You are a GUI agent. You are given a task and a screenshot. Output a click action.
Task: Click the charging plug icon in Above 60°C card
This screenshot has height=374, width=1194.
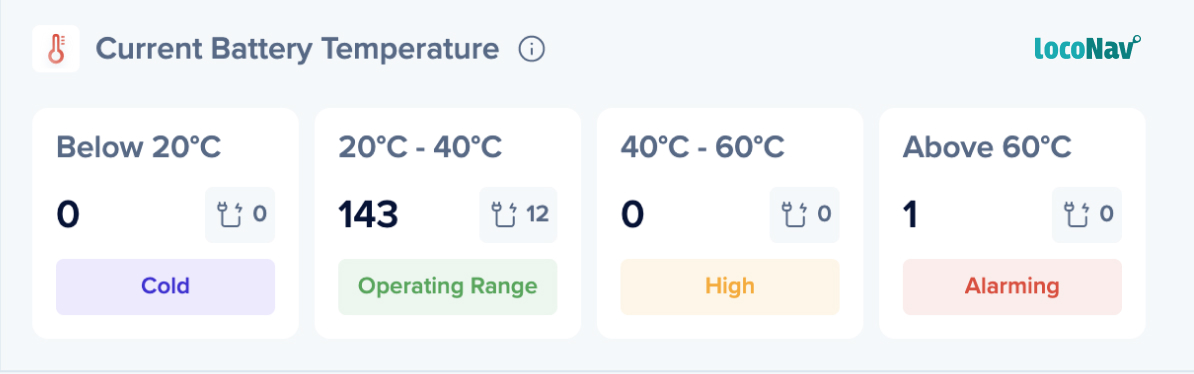(x=1076, y=215)
